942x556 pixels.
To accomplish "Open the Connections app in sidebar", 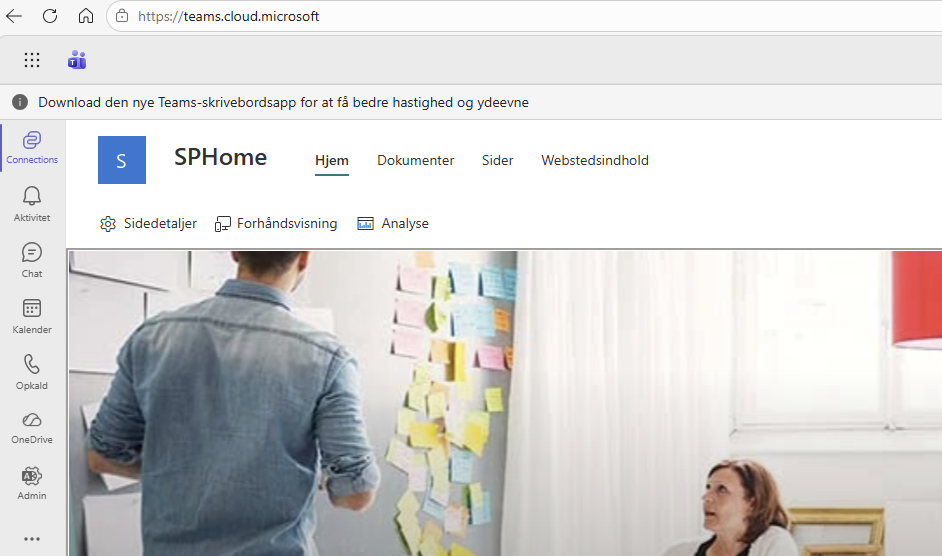I will (32, 147).
